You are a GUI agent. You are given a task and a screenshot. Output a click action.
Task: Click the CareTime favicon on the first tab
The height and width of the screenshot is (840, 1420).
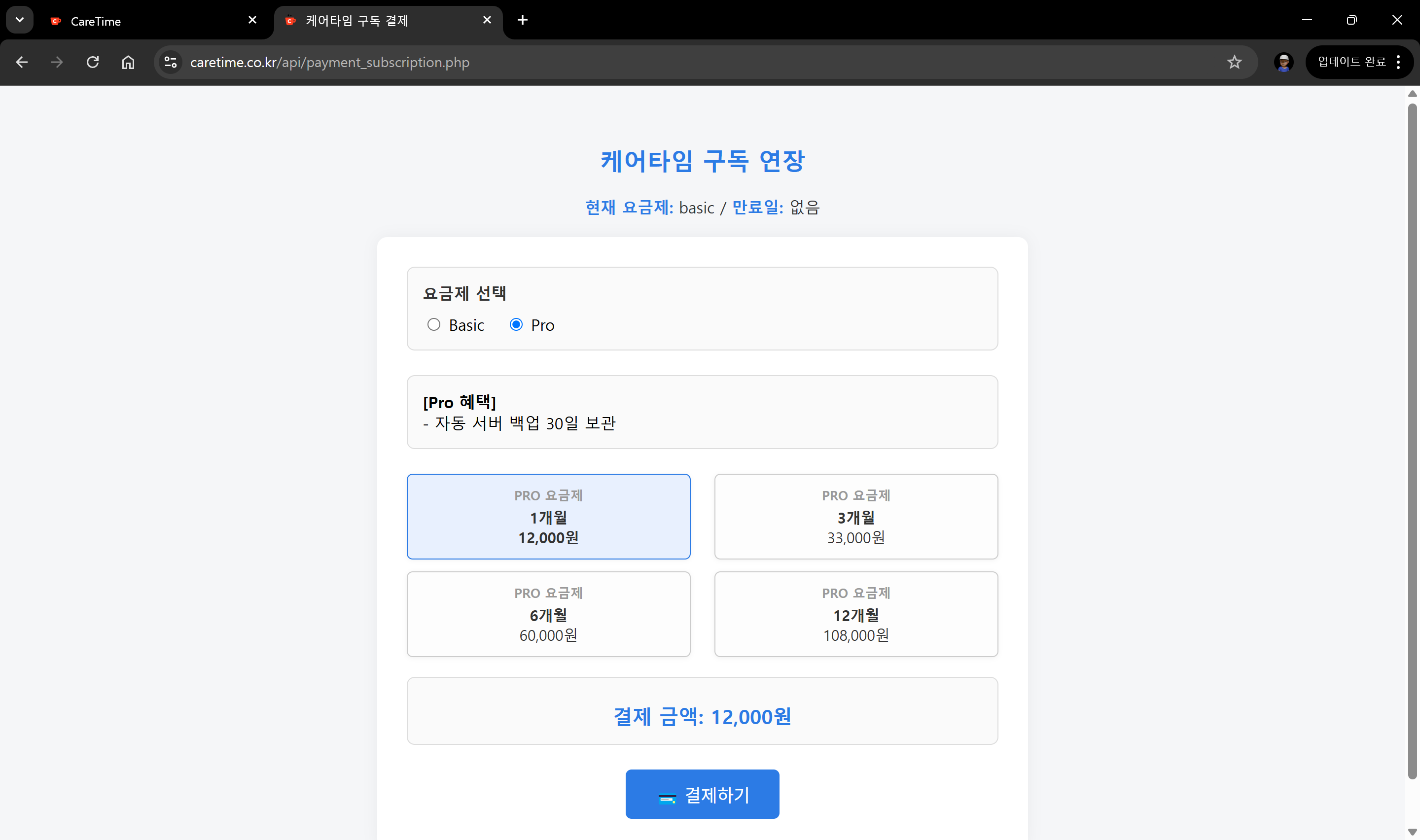55,20
